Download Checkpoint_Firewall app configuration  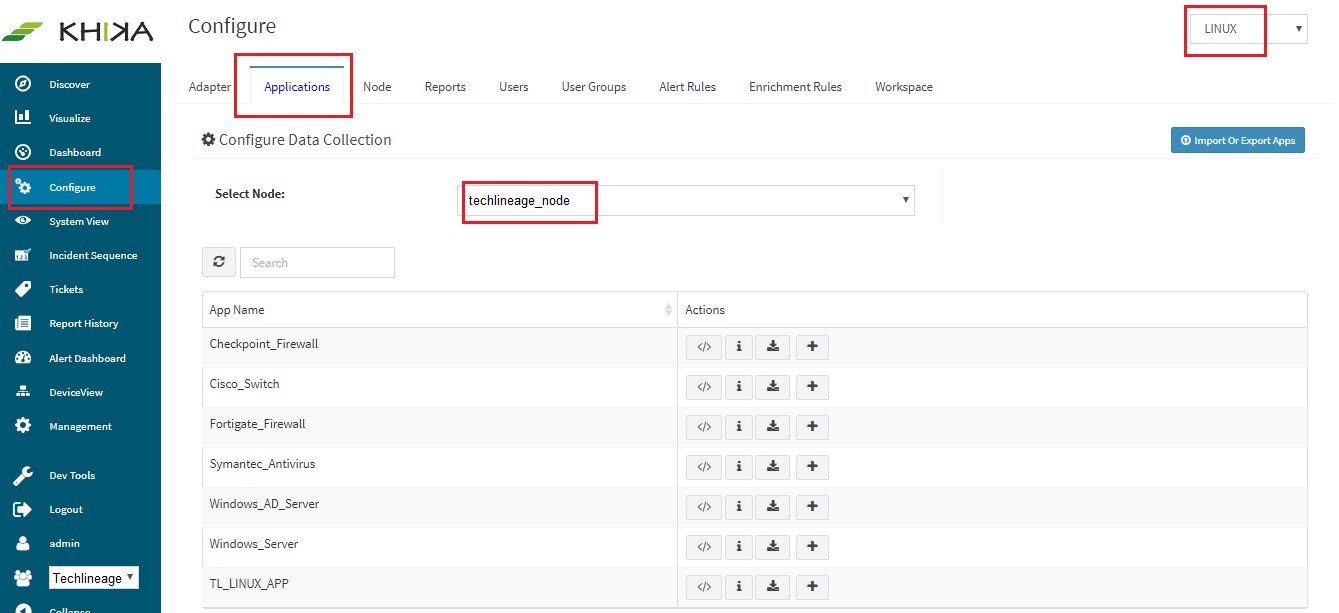pos(773,347)
